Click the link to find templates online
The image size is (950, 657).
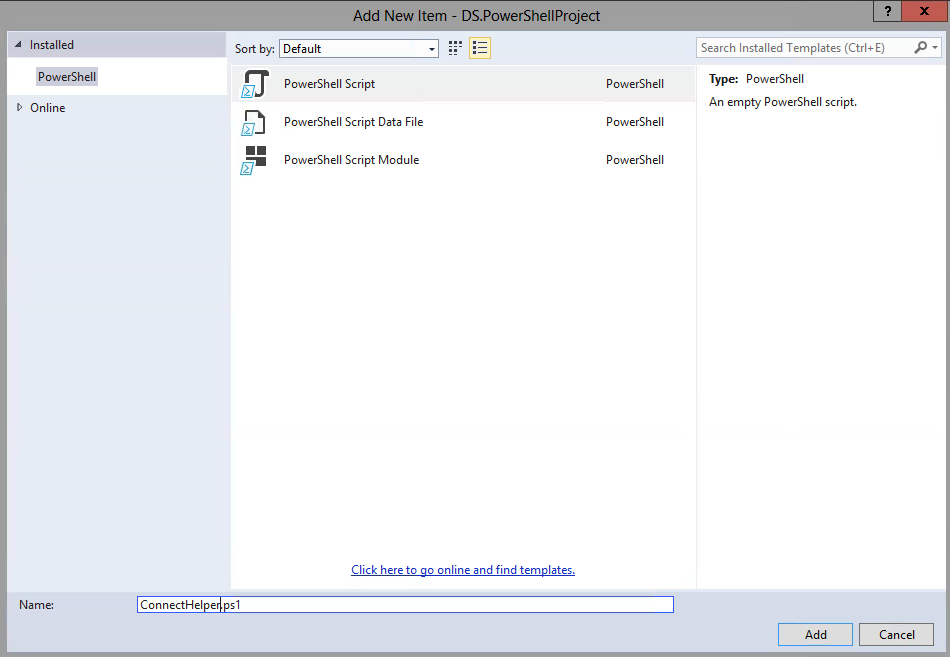(462, 569)
